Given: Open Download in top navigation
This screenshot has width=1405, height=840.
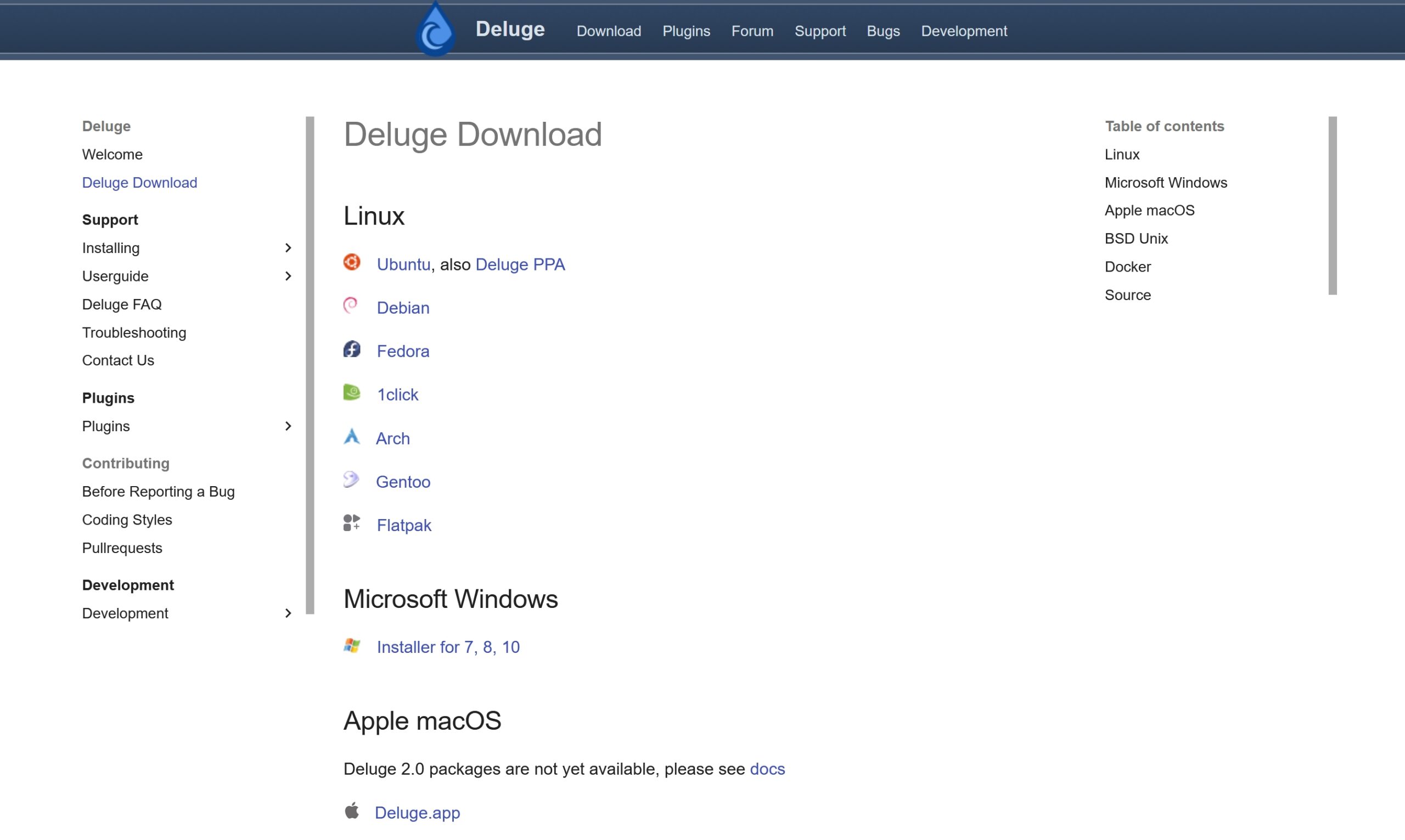Looking at the screenshot, I should point(609,31).
